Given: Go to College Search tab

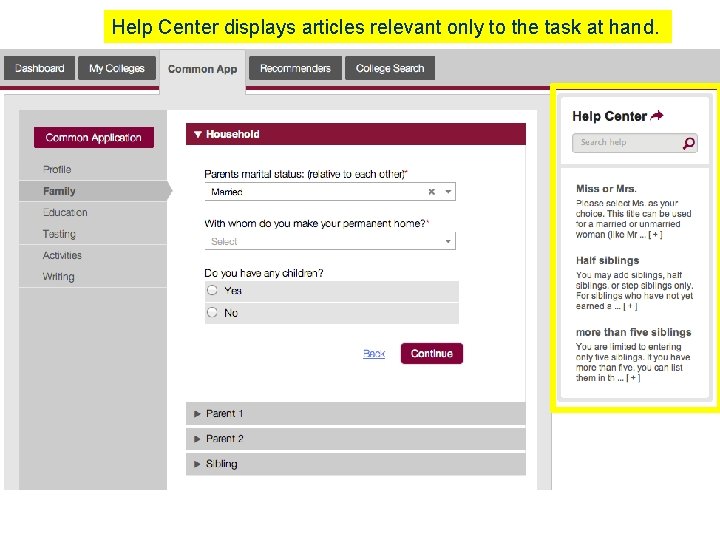Looking at the screenshot, I should click(390, 68).
